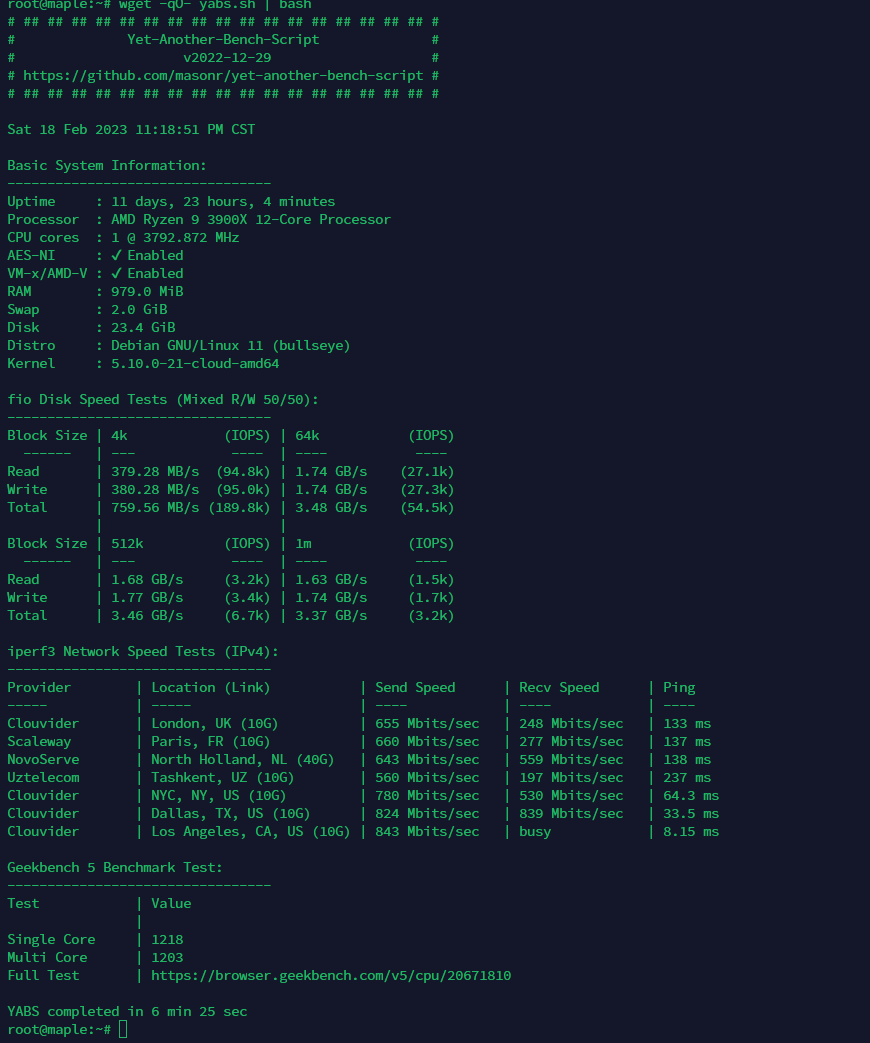Click the CPU cores value '1 @ 3792.872 MHz'
Screen dimensions: 870x1043
pyautogui.click(x=175, y=237)
